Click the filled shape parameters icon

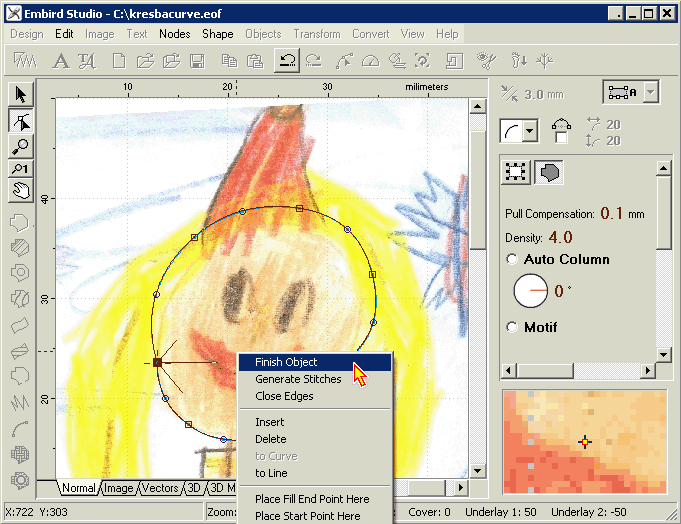pyautogui.click(x=549, y=172)
